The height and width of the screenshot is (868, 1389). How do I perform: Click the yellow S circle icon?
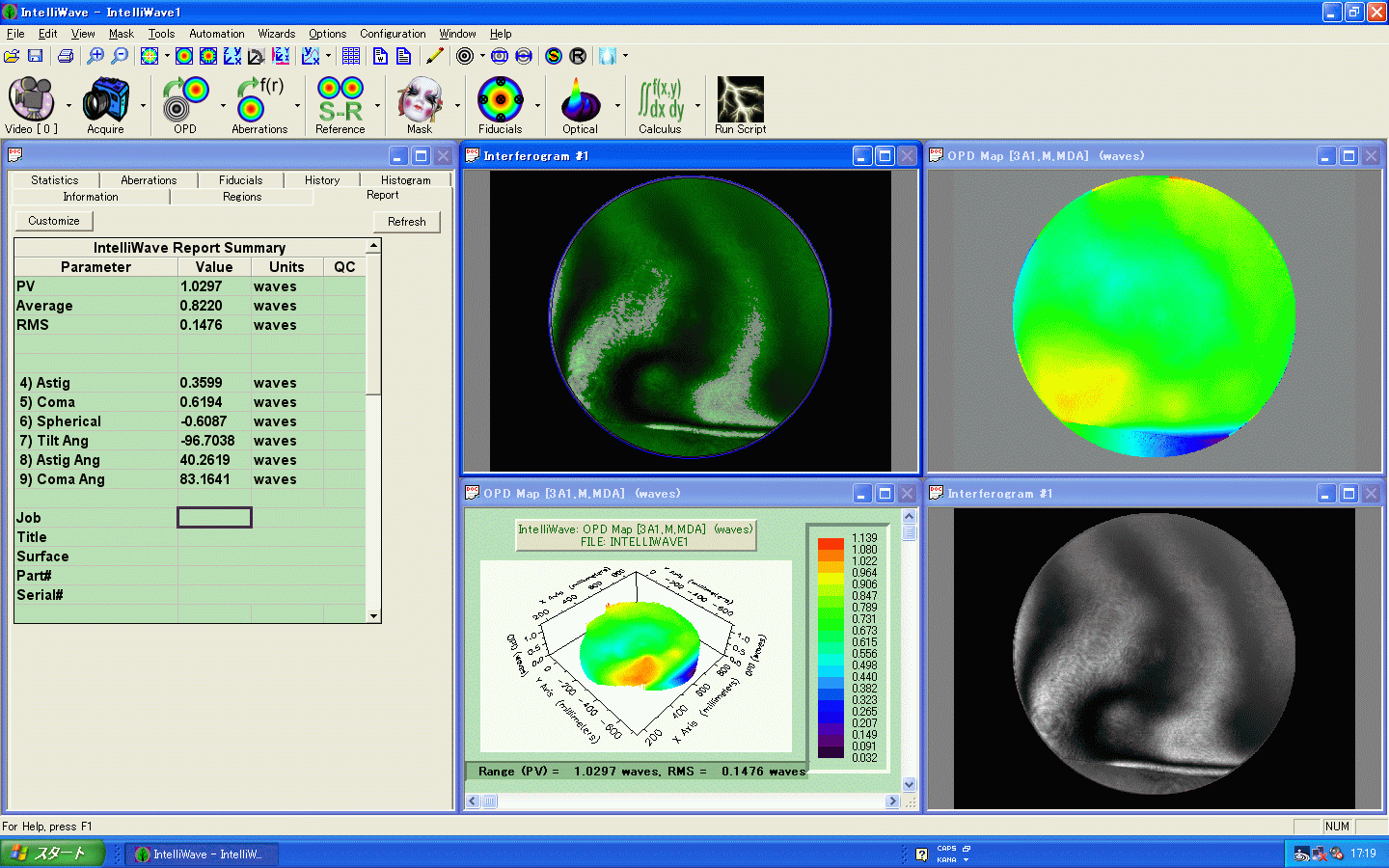tap(554, 56)
